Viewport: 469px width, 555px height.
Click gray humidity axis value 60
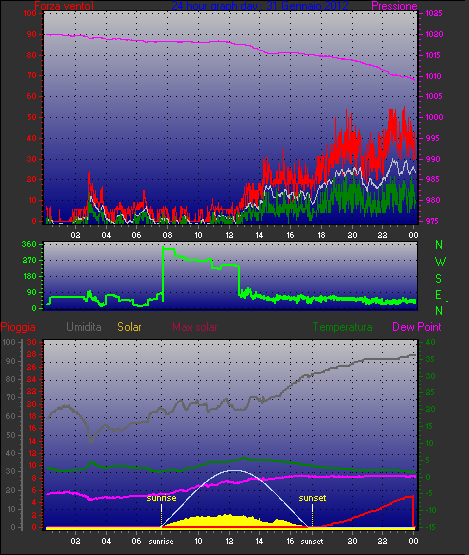pos(11,417)
